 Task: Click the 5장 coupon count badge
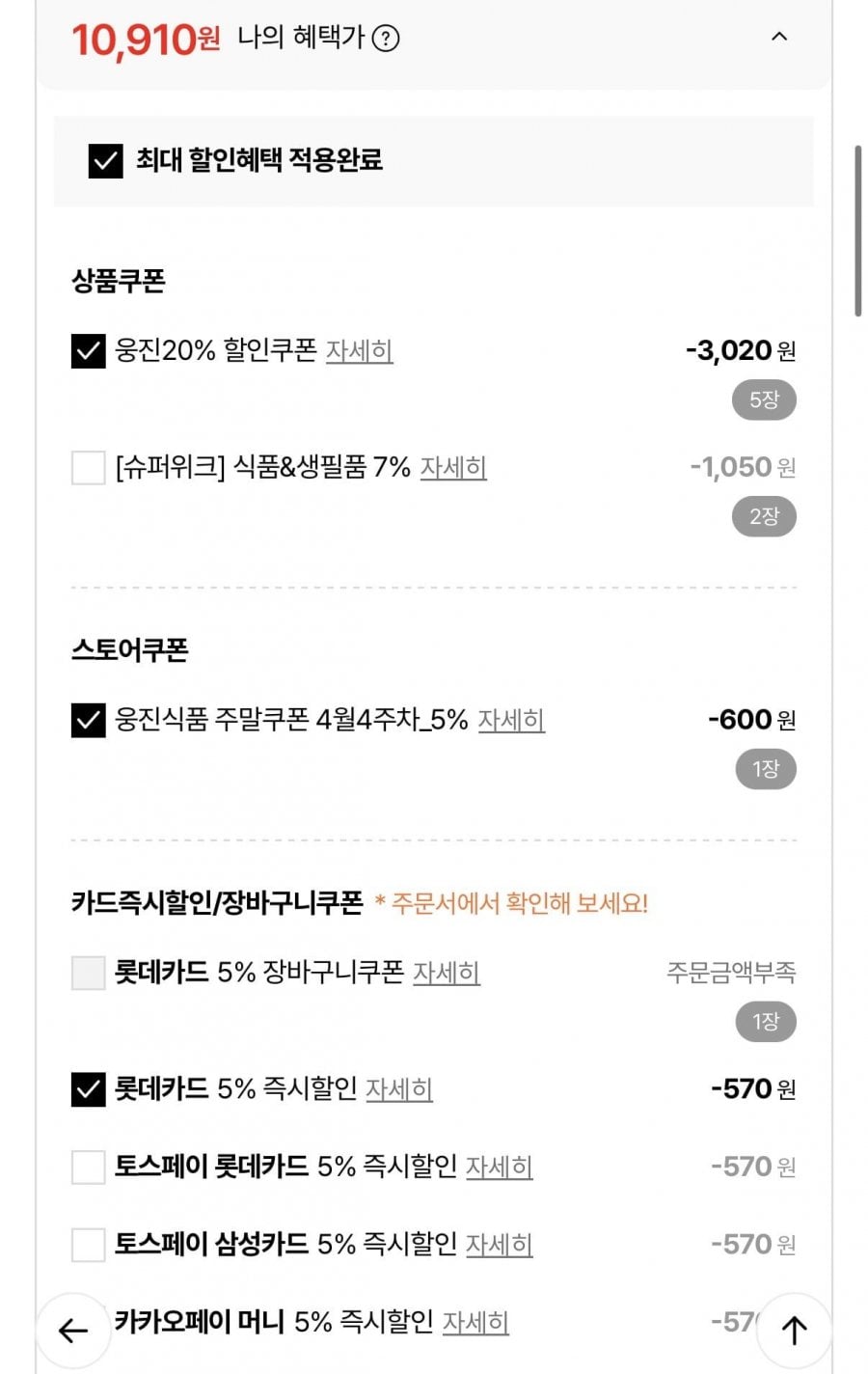(764, 399)
